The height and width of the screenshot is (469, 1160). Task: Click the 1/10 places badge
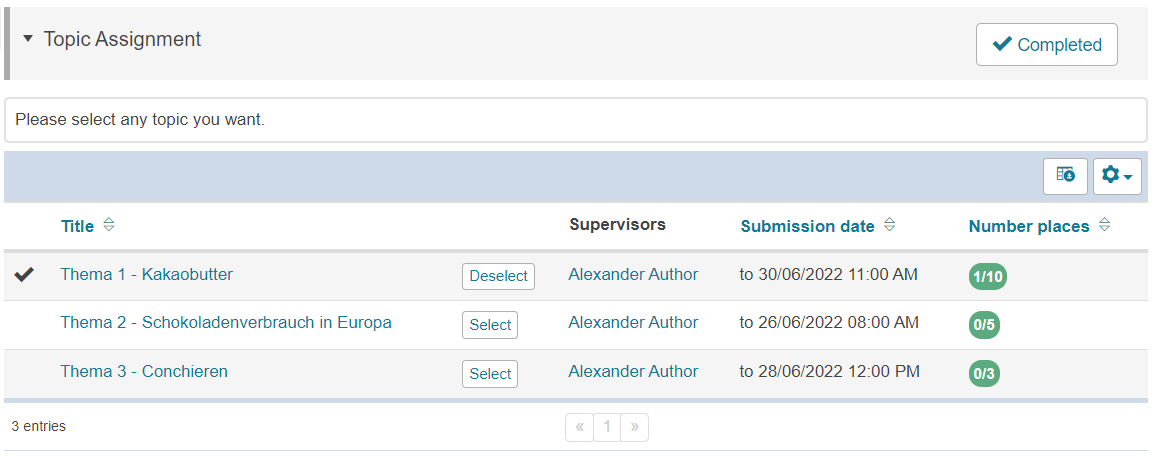(987, 277)
